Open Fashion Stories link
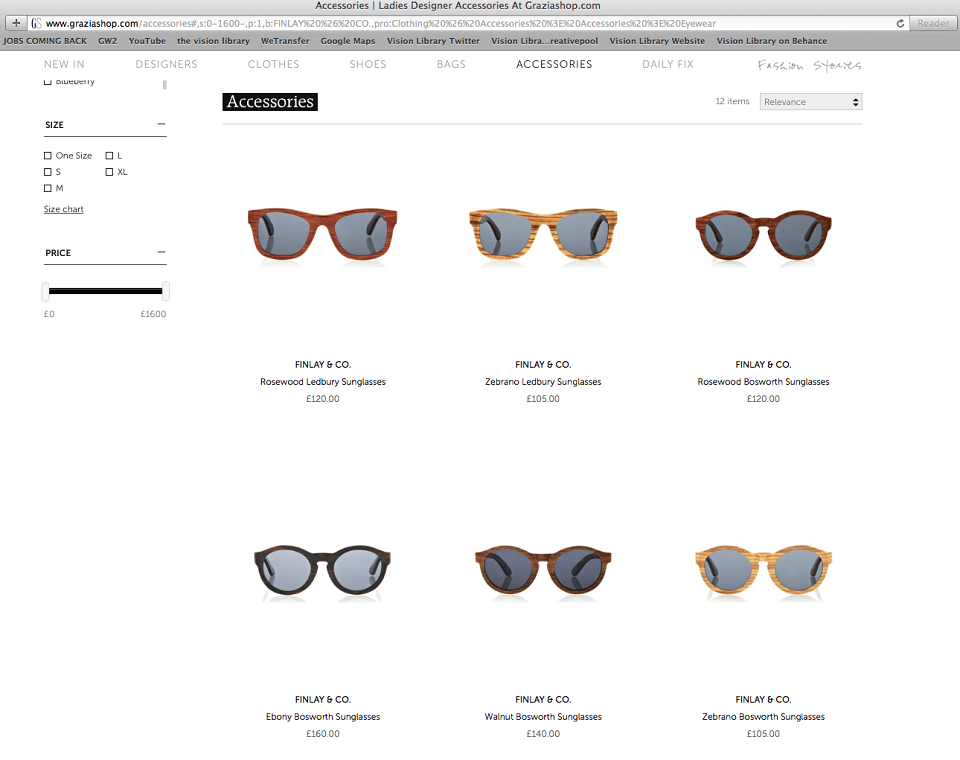 point(809,65)
